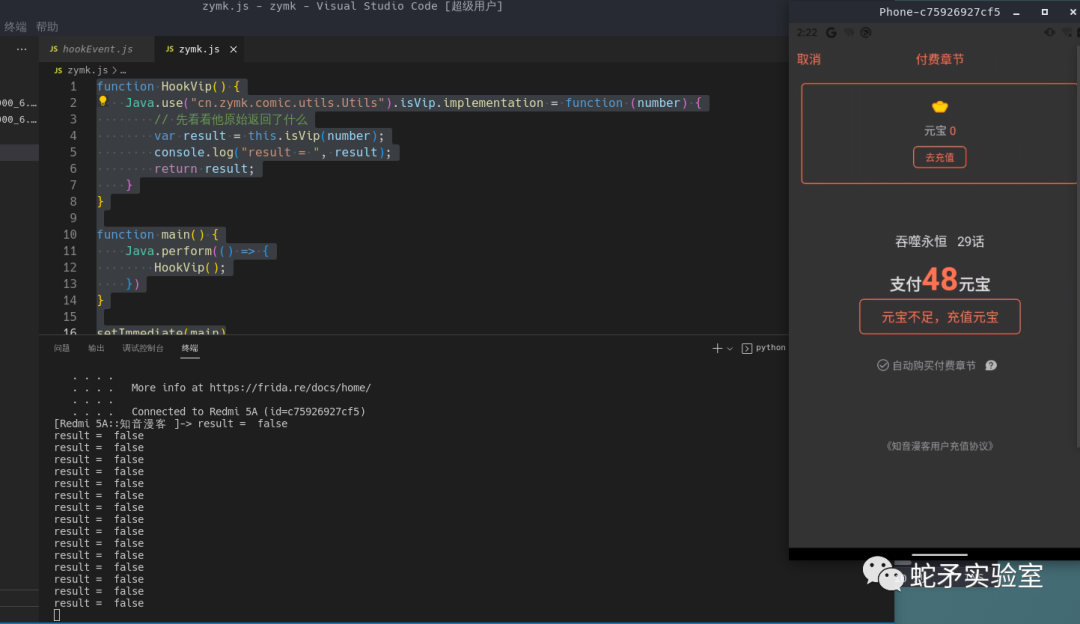Tap the 元宝不足，充值元宝 button

pos(939,317)
